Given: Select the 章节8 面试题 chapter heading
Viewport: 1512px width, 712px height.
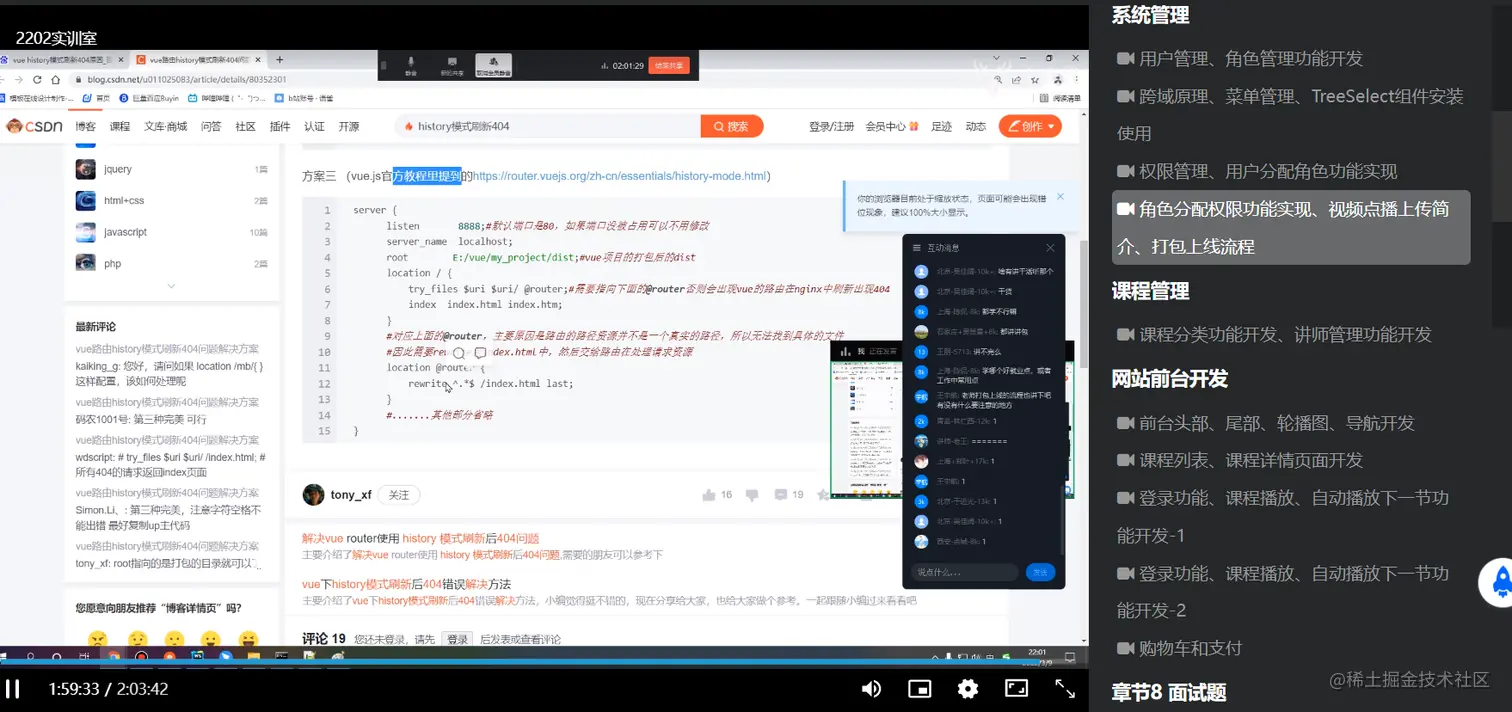Looking at the screenshot, I should click(1169, 692).
